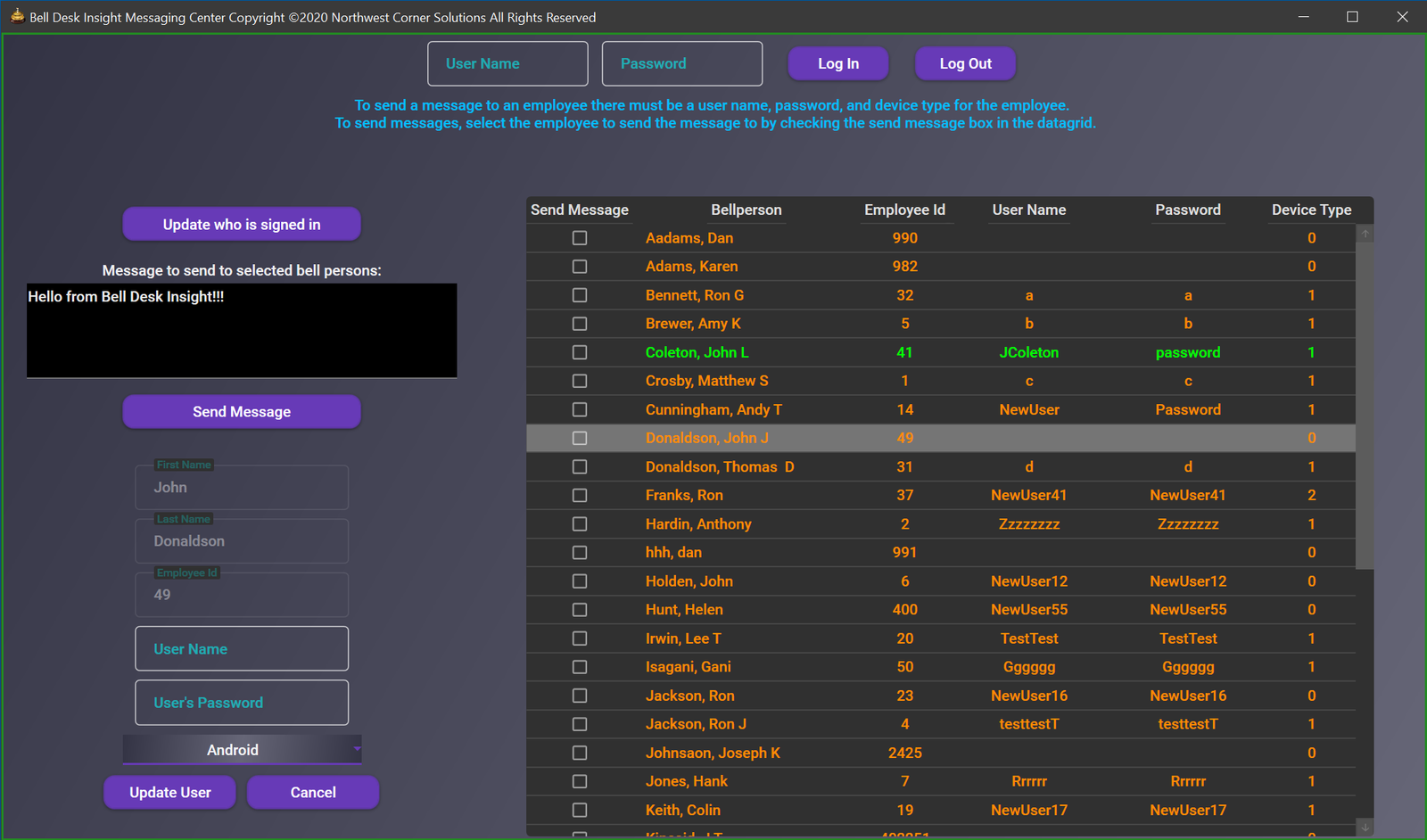Sort by the Bellperson column header
This screenshot has height=840, width=1427.
tap(746, 210)
